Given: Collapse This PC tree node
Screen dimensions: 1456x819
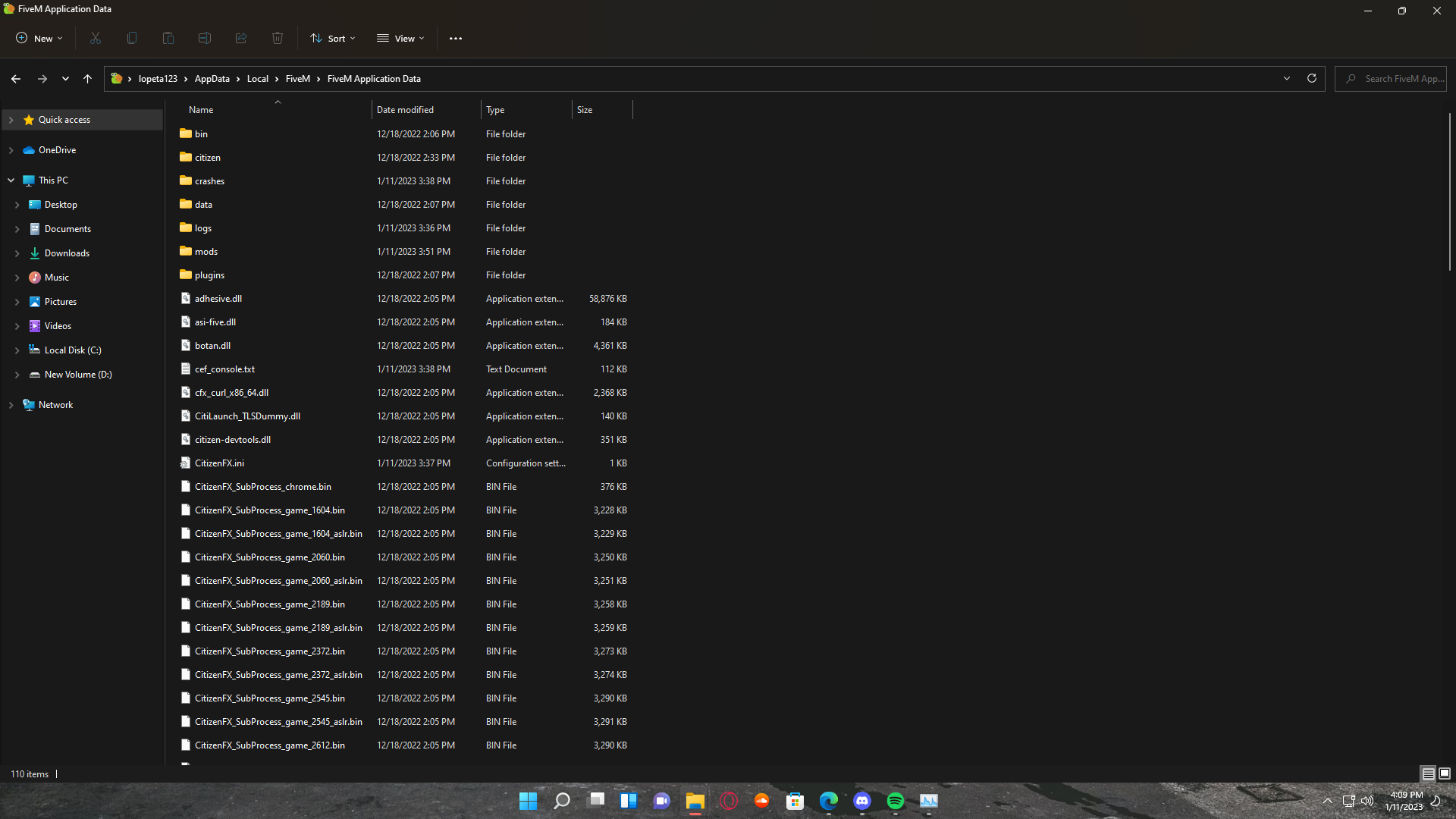Looking at the screenshot, I should 11,180.
